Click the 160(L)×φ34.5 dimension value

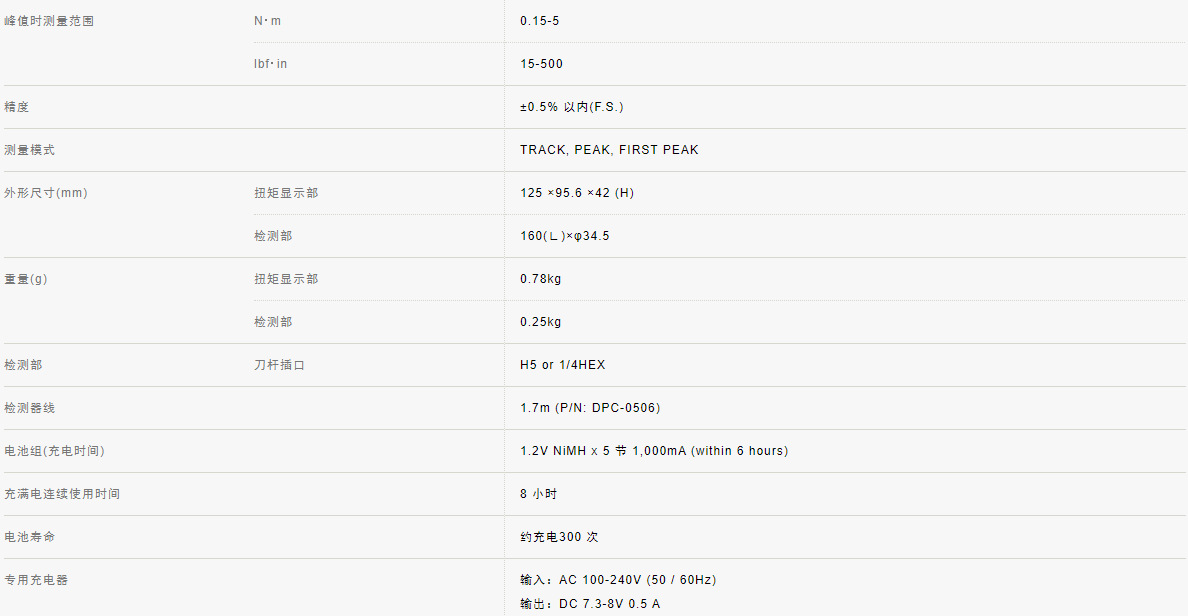coord(565,236)
